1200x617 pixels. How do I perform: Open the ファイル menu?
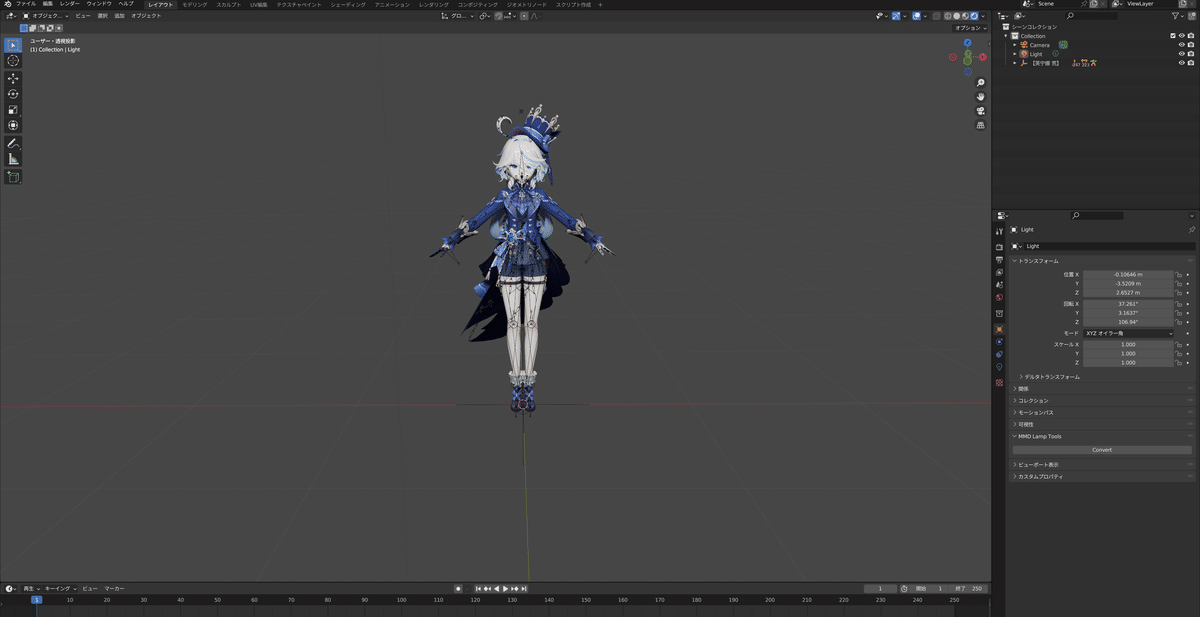tap(25, 4)
